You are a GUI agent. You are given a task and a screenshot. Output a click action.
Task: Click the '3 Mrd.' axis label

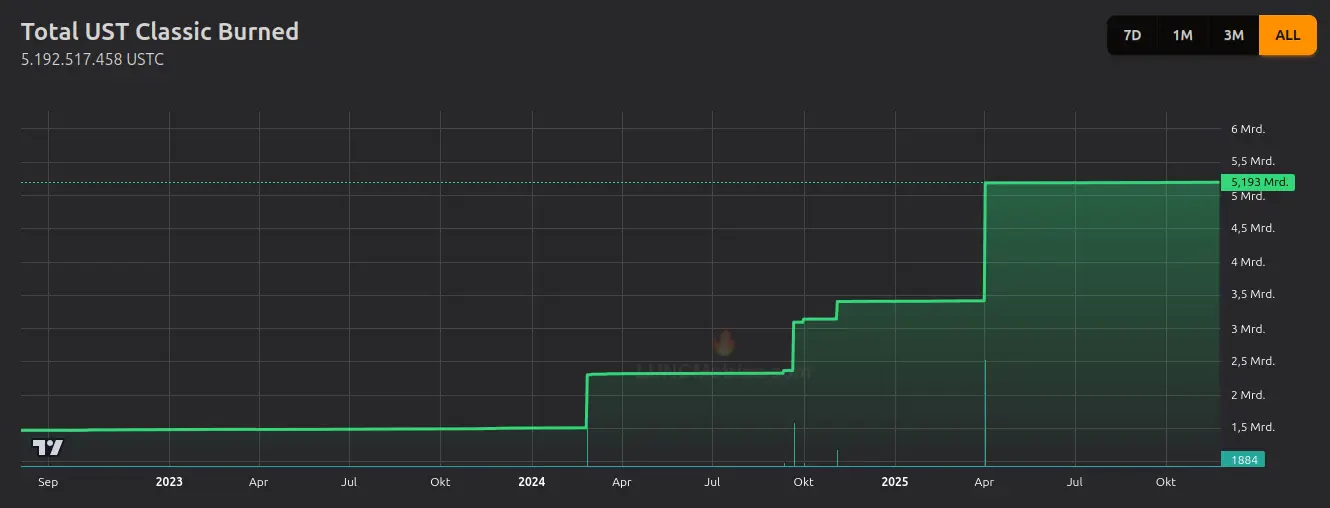coord(1247,329)
